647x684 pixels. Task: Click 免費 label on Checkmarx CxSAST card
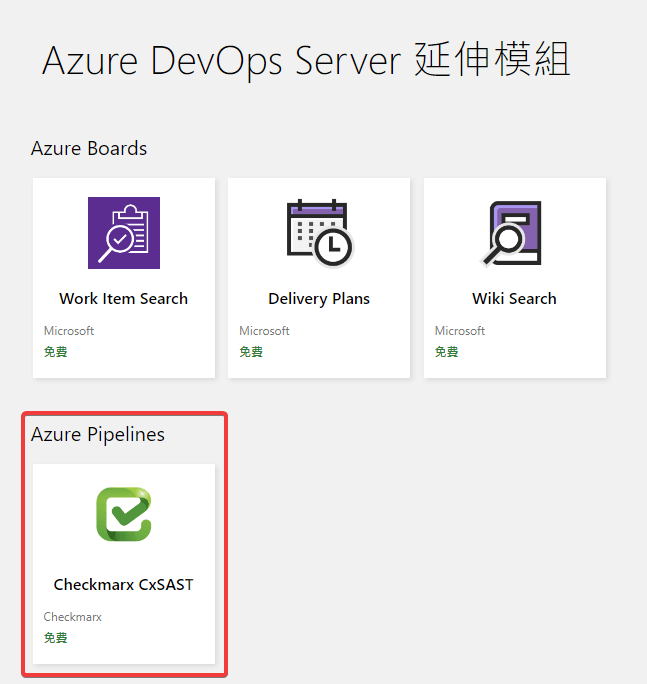[x=56, y=638]
